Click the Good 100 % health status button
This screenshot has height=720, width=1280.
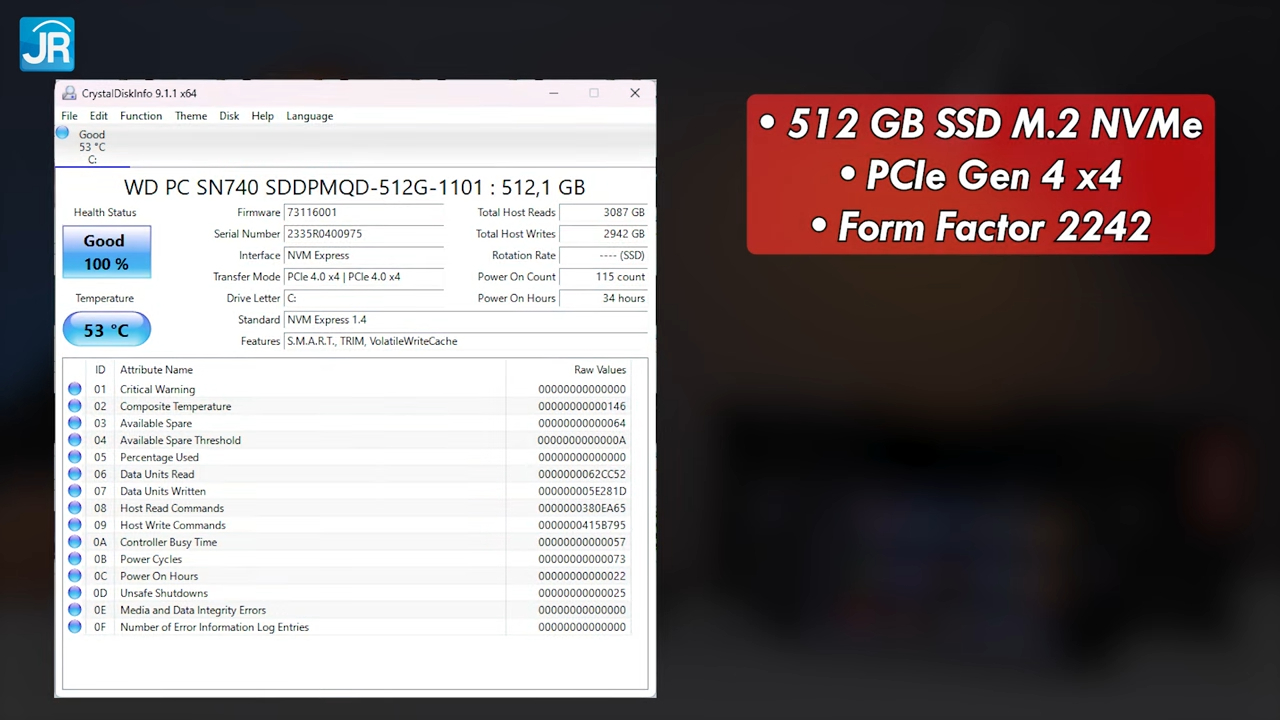106,252
